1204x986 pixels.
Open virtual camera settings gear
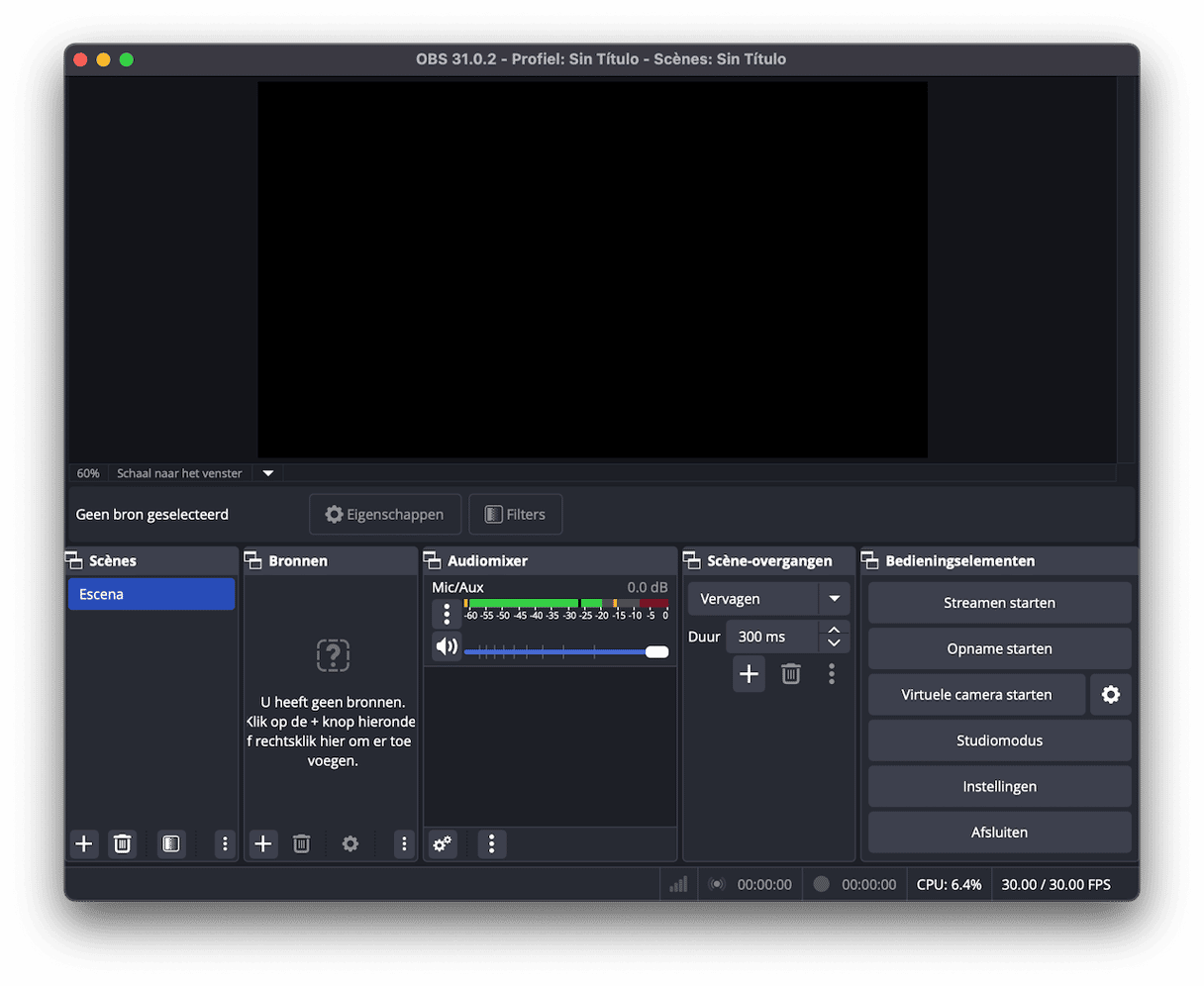pyautogui.click(x=1110, y=695)
